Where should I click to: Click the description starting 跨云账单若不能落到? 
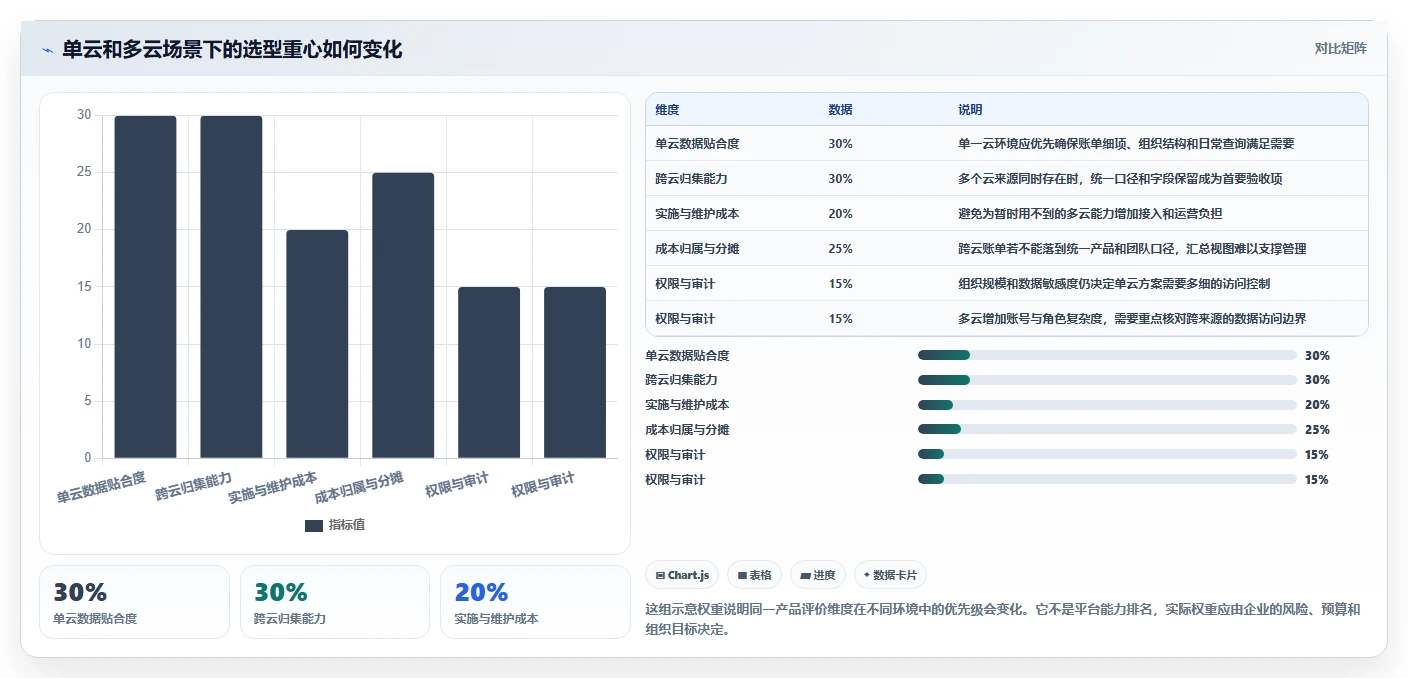pos(1132,249)
